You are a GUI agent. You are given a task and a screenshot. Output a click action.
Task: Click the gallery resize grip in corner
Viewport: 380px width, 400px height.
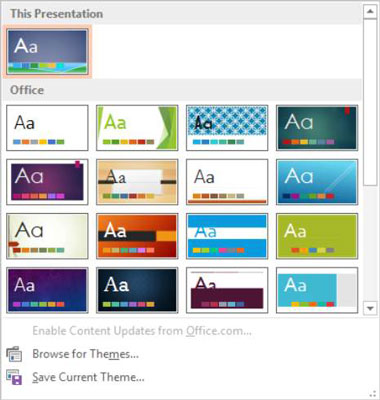[373, 393]
